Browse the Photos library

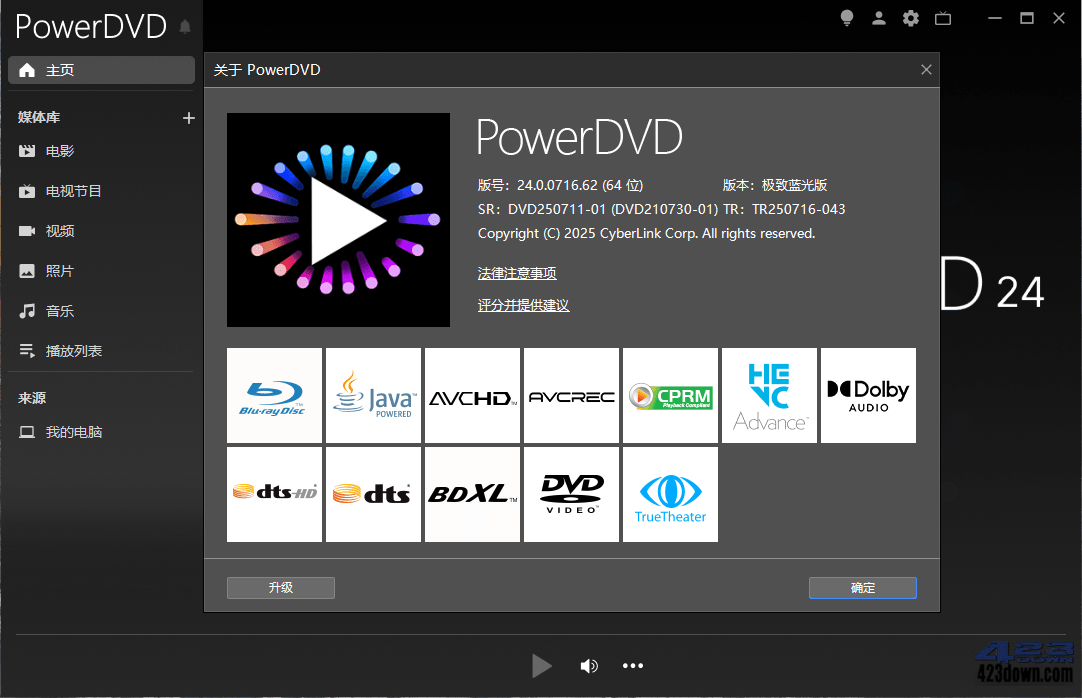coord(58,270)
